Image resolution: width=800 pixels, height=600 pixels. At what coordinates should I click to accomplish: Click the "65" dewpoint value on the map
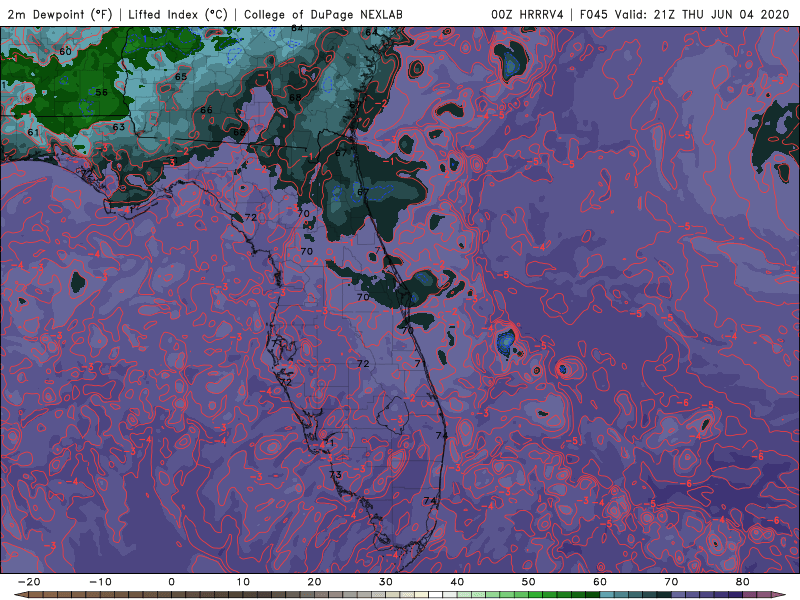(x=181, y=77)
